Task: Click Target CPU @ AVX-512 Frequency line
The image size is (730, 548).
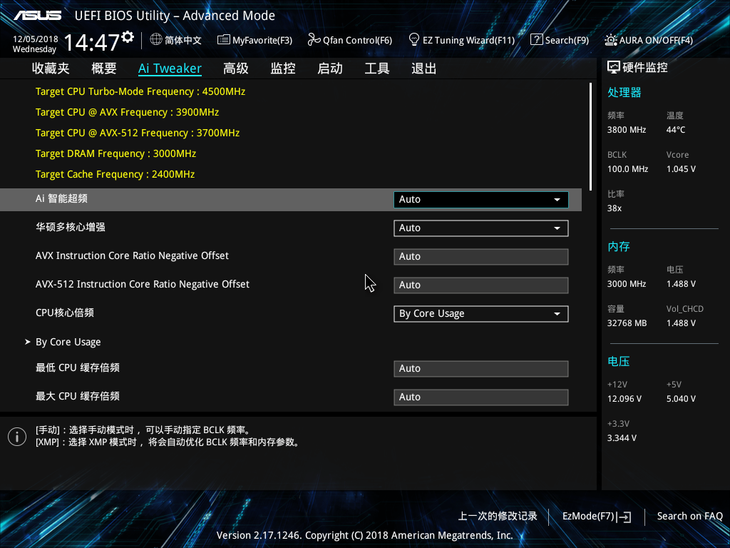Action: pos(137,133)
